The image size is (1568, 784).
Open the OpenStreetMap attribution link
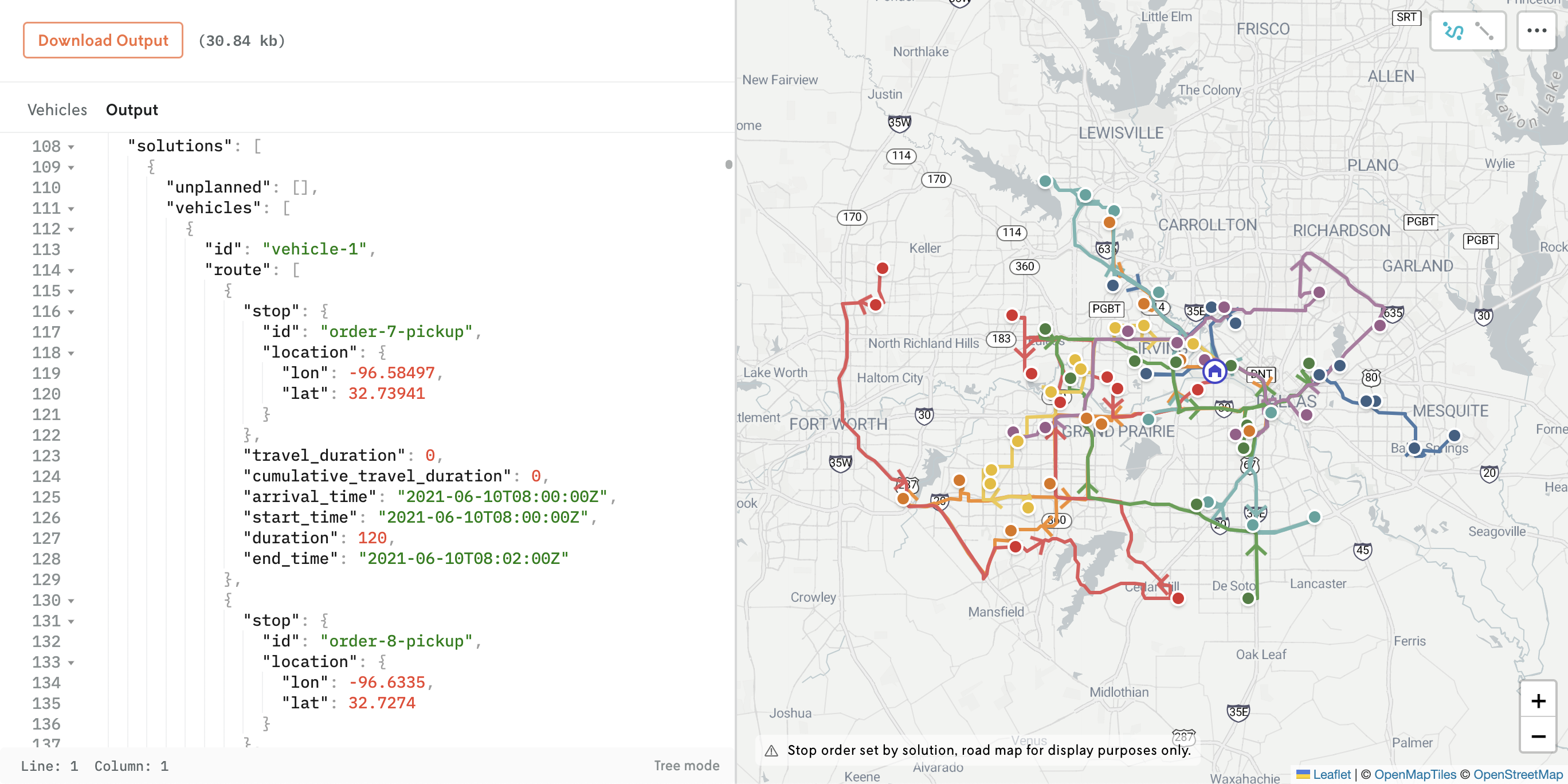tap(1518, 774)
